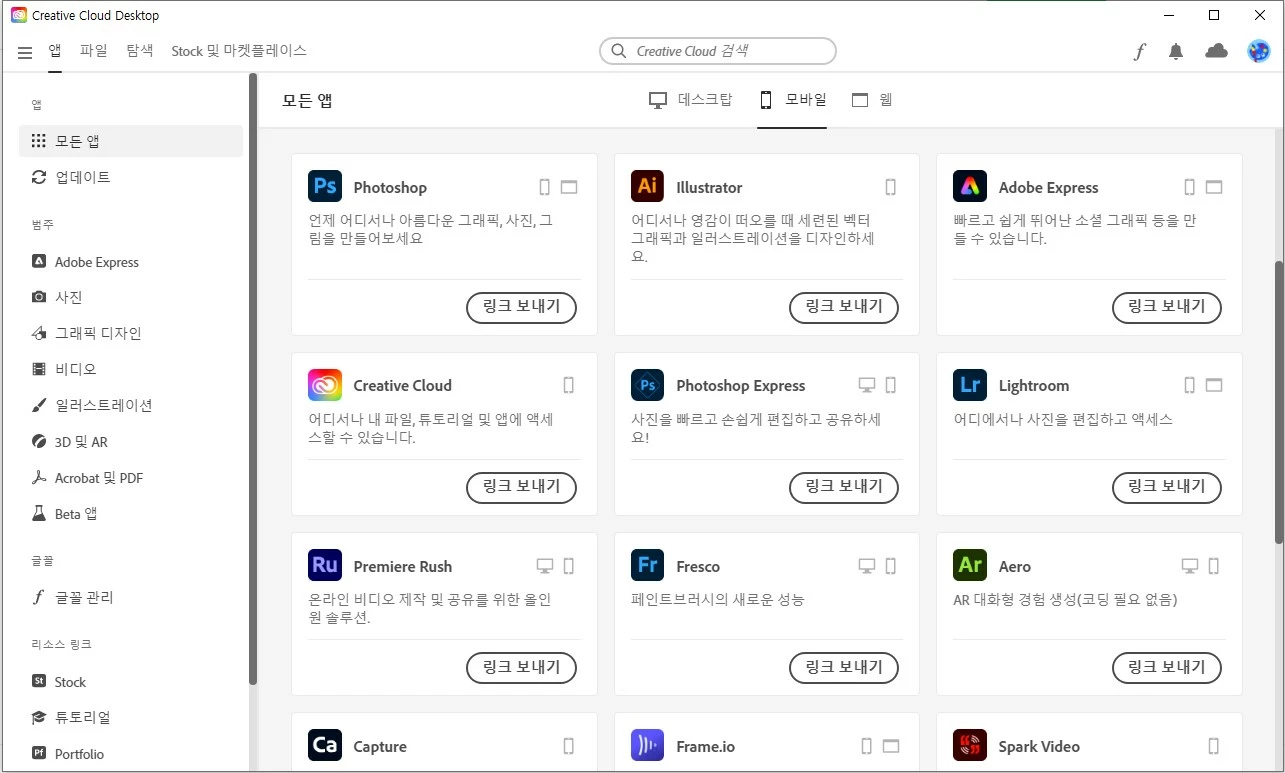Click the Fresco app icon
The image size is (1285, 773).
648,565
